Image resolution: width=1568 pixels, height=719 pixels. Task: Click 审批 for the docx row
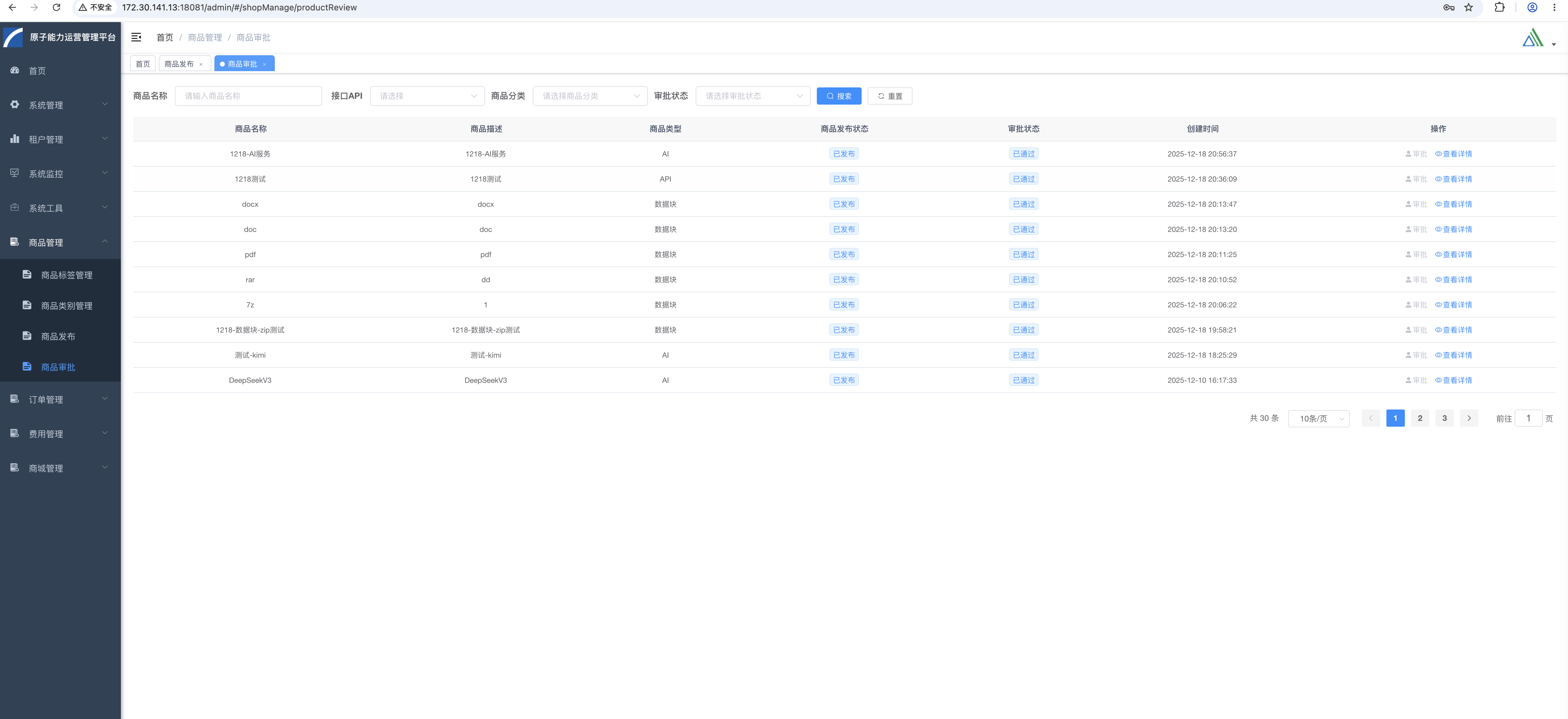point(1416,204)
